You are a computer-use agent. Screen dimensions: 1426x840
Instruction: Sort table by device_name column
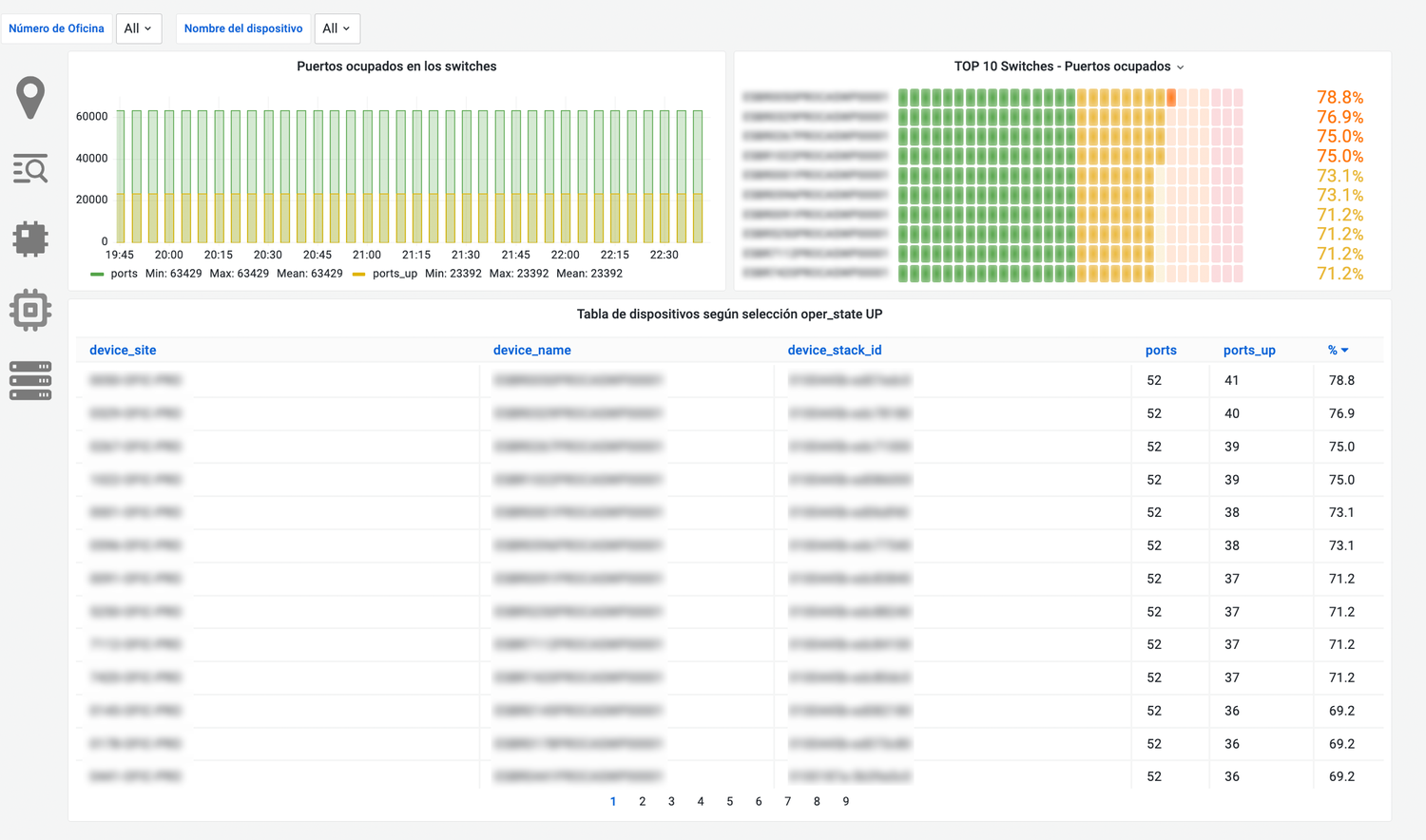[x=531, y=351]
